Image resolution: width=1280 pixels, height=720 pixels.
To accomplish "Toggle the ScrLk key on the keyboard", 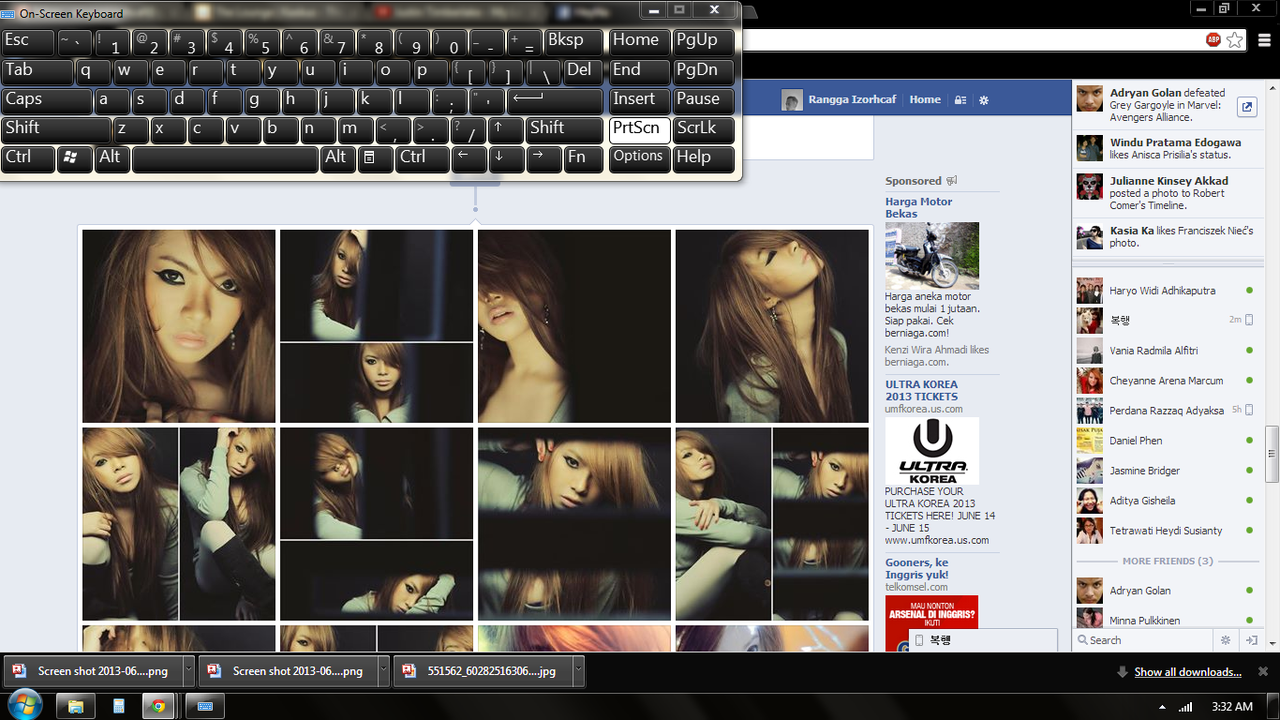I will 704,129.
